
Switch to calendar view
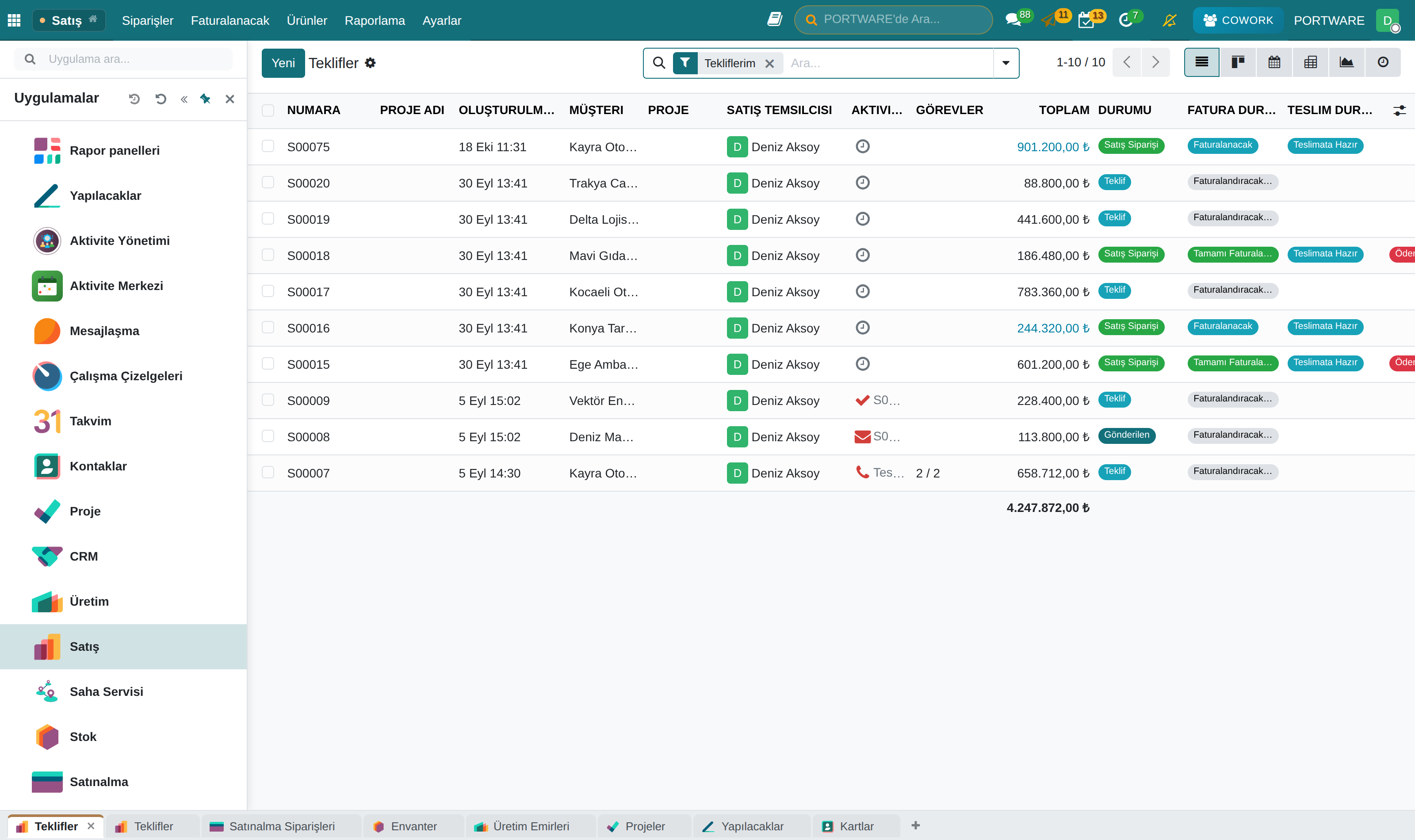[x=1274, y=62]
